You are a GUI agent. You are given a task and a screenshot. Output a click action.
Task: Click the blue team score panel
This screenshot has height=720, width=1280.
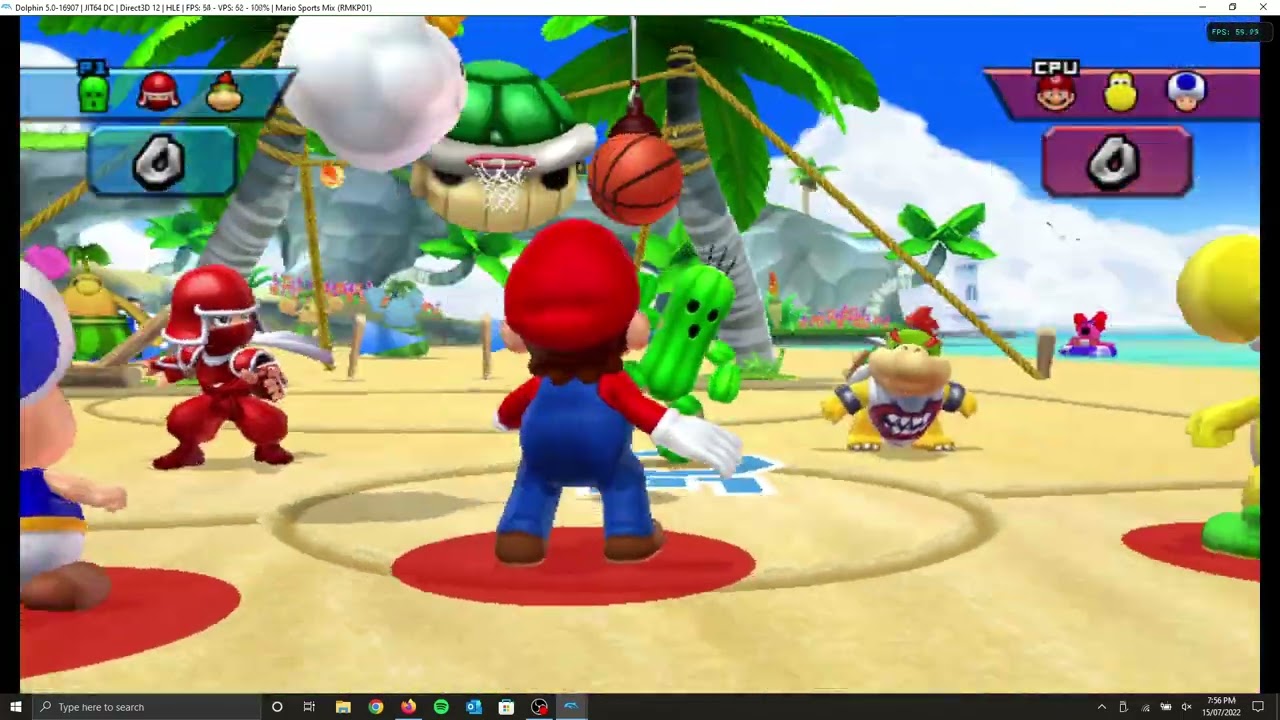[161, 160]
